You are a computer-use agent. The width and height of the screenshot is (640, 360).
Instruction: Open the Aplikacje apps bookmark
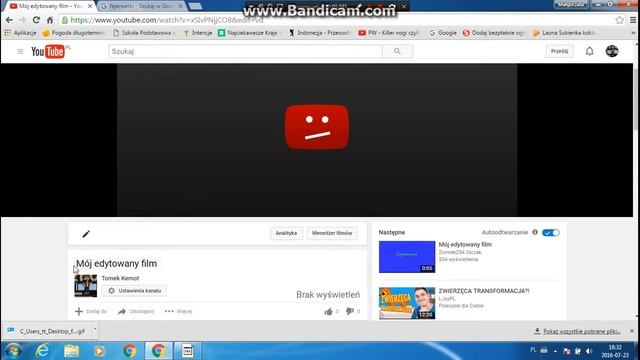pyautogui.click(x=20, y=33)
